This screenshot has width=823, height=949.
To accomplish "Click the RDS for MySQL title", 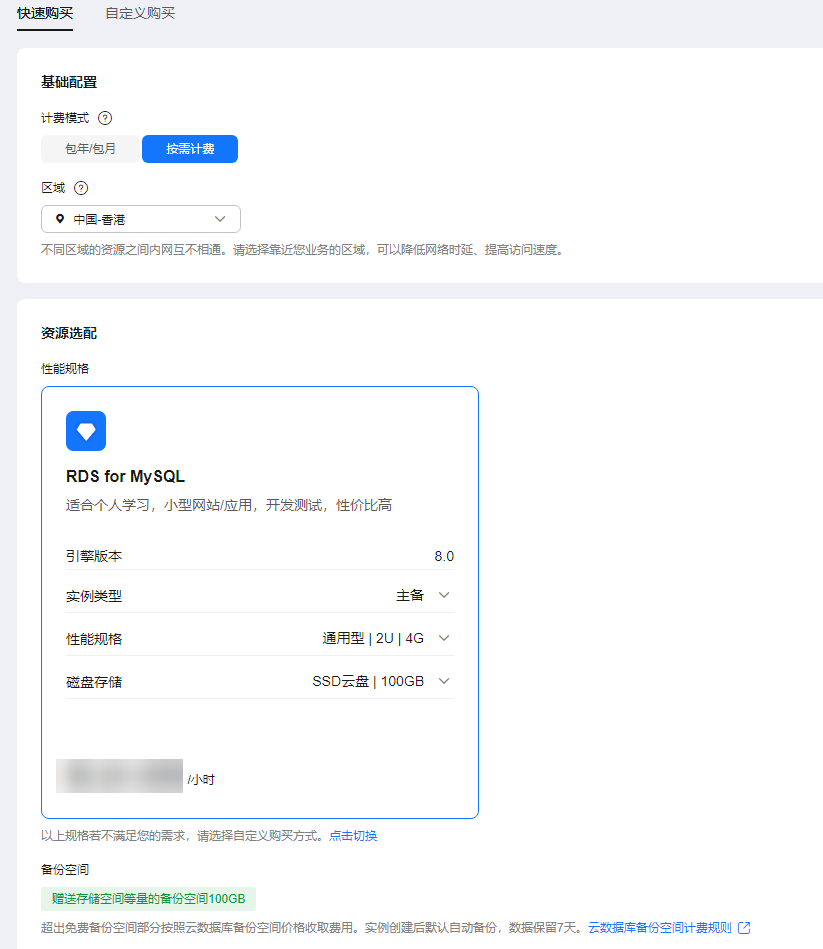I will point(125,476).
